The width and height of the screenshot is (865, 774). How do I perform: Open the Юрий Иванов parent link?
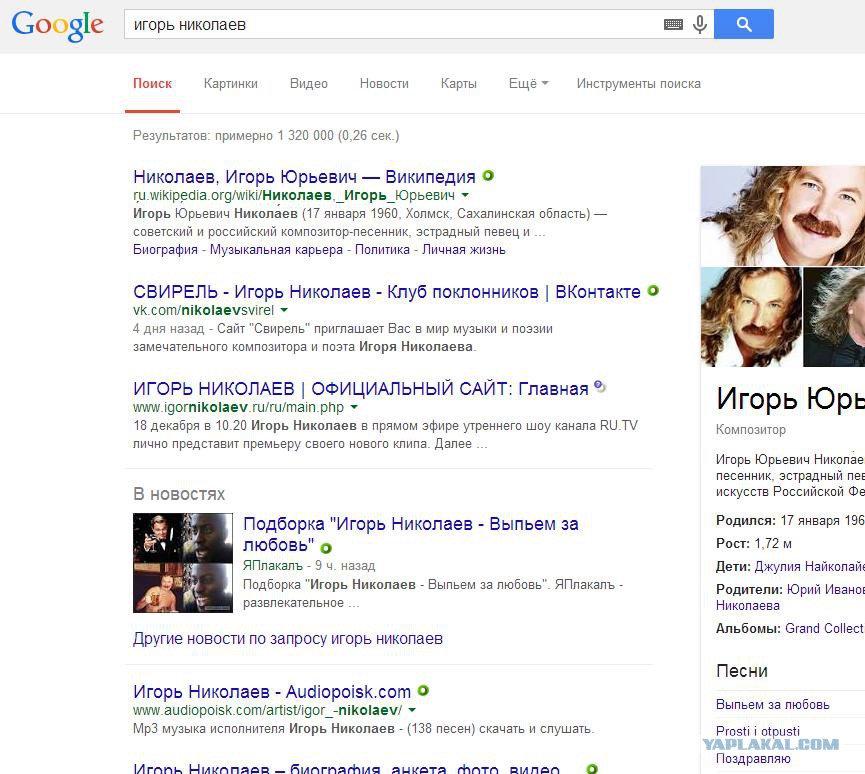click(x=826, y=590)
